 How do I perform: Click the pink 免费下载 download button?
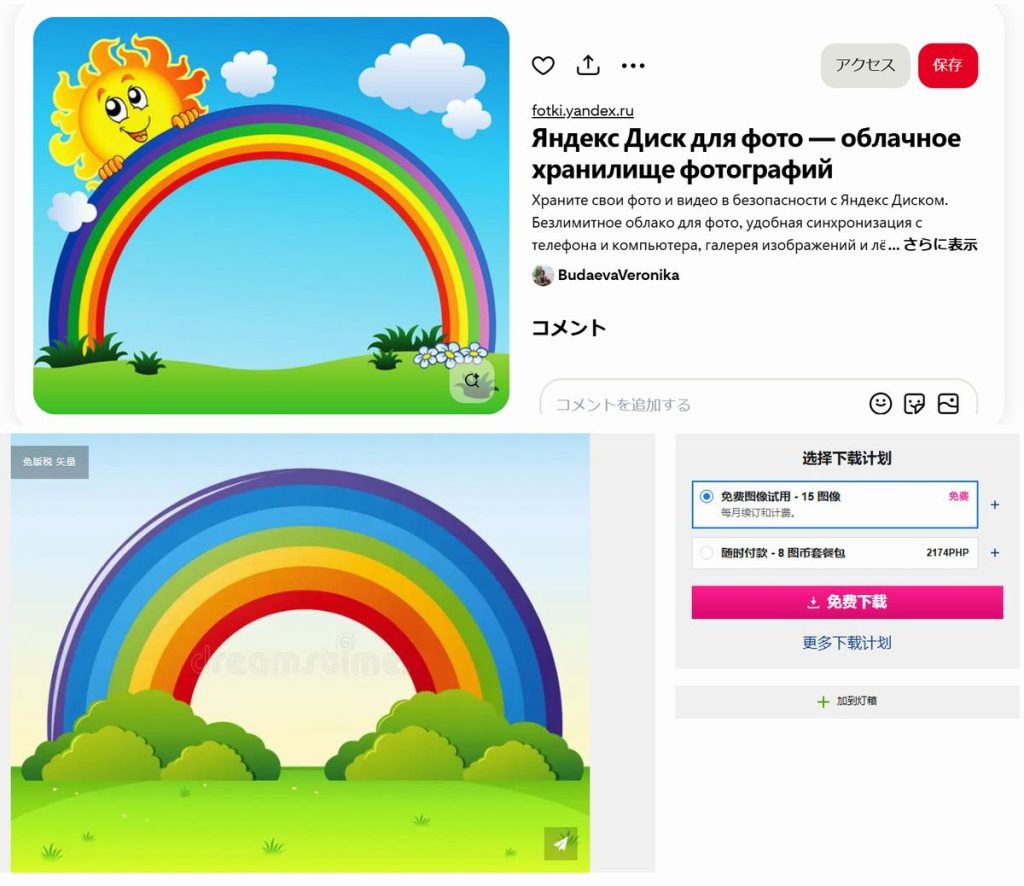pos(847,602)
